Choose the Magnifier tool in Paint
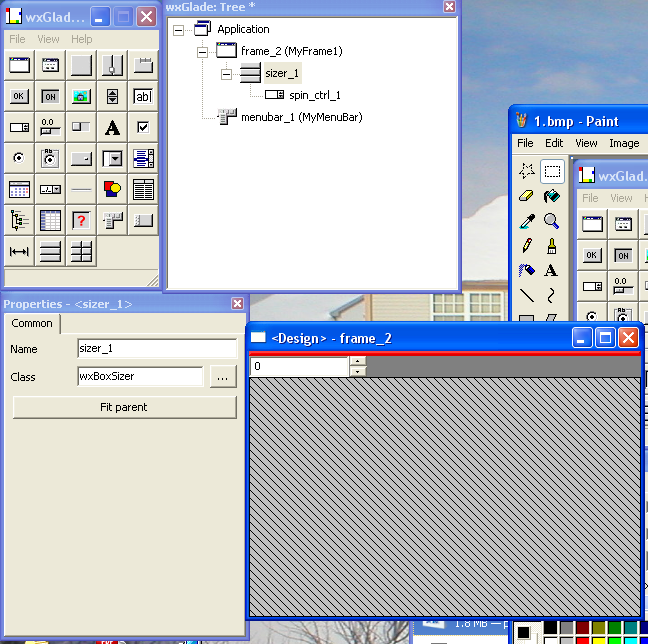The height and width of the screenshot is (644, 648). 551,221
